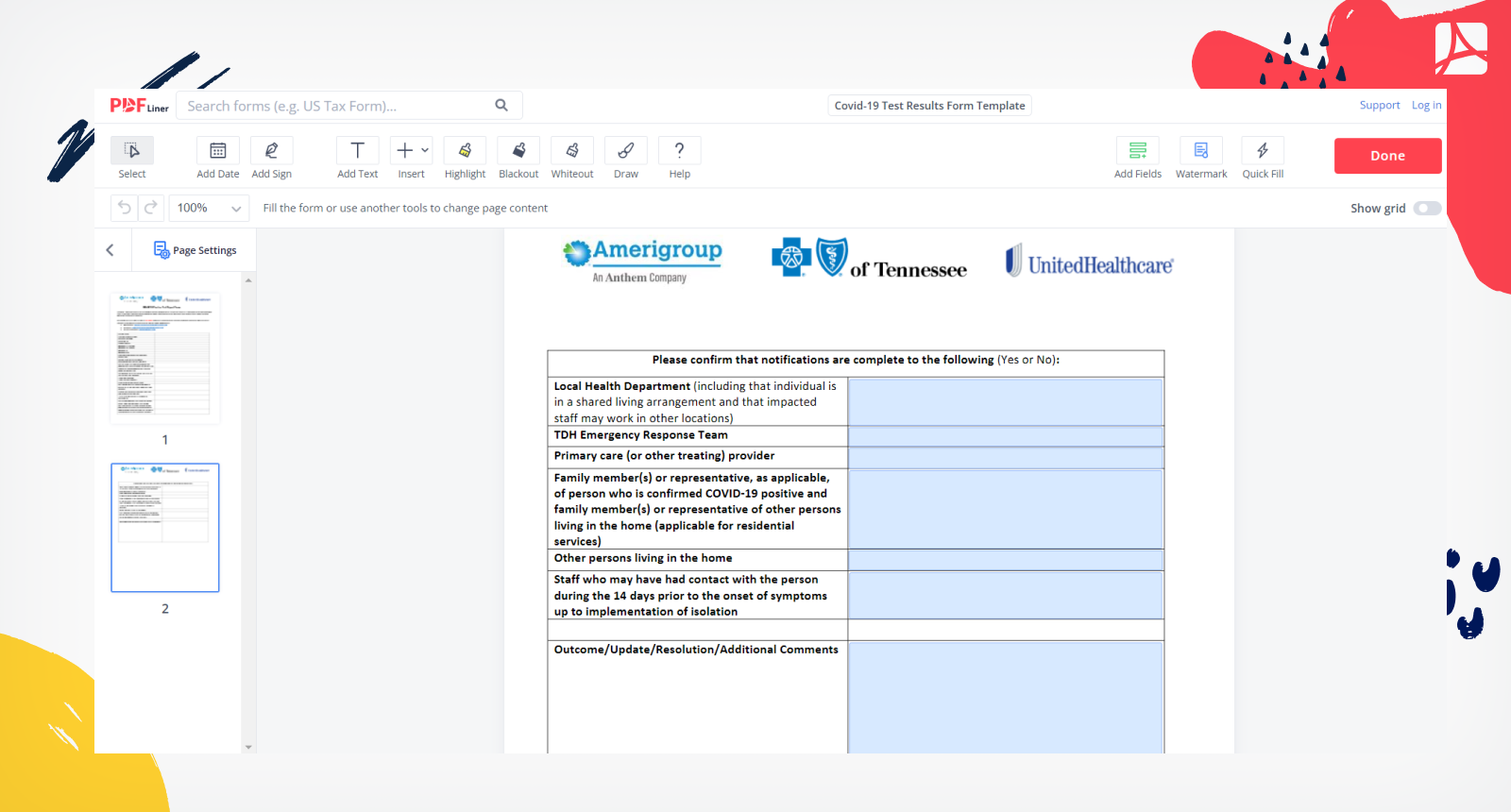Expand the Insert dropdown arrow
This screenshot has height=812, width=1511.
click(x=425, y=150)
